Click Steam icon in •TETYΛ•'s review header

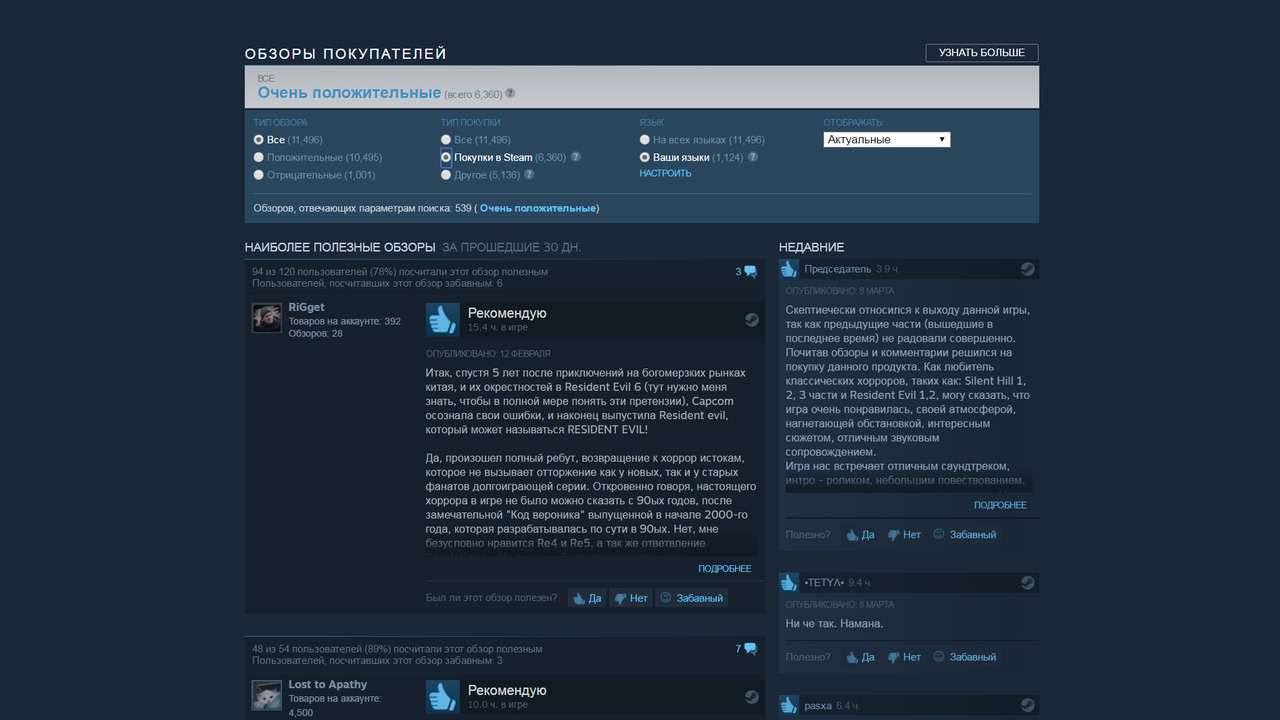(1027, 582)
